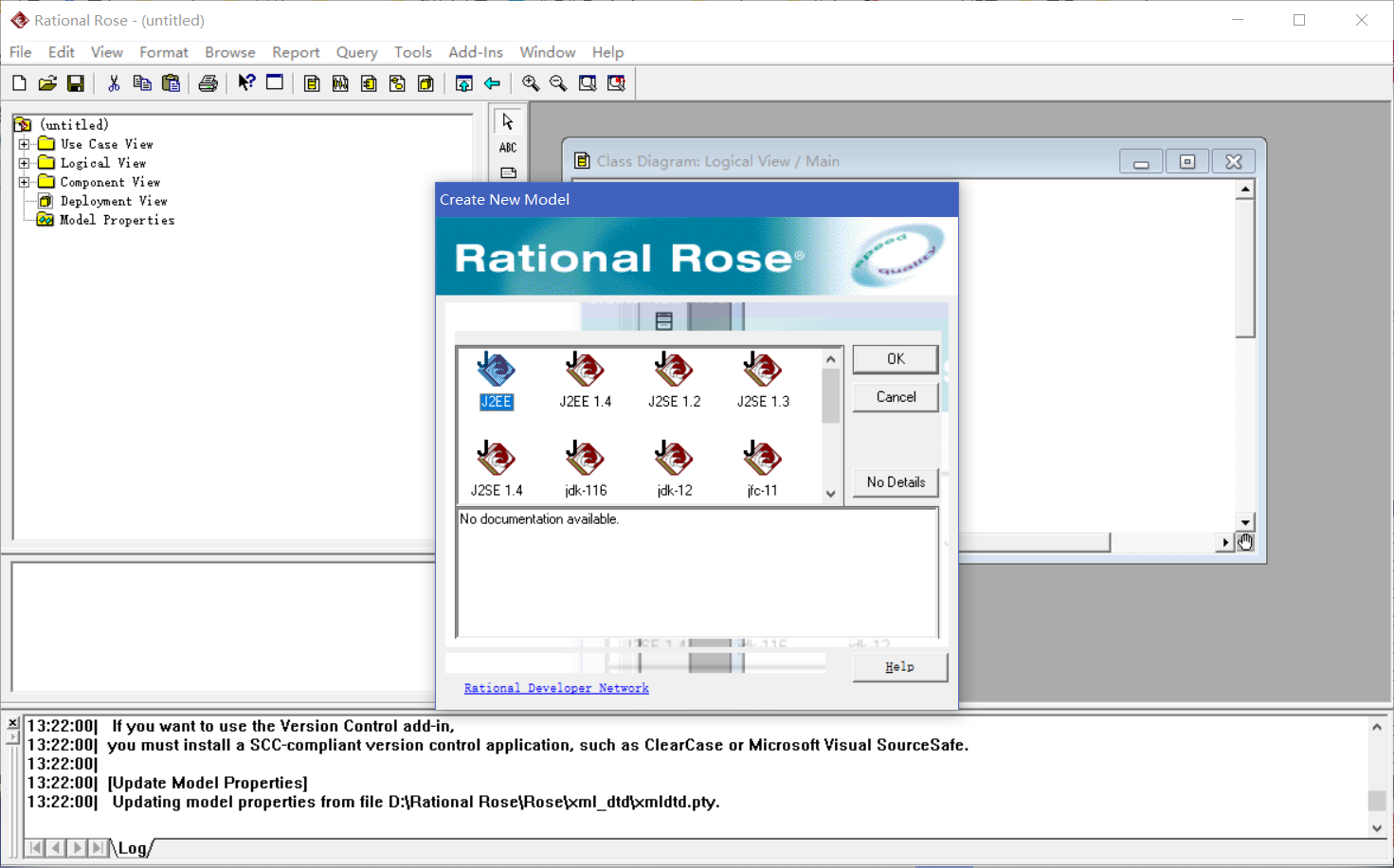Browse Class Diagram toolbar icon
The image size is (1394, 868).
[312, 83]
